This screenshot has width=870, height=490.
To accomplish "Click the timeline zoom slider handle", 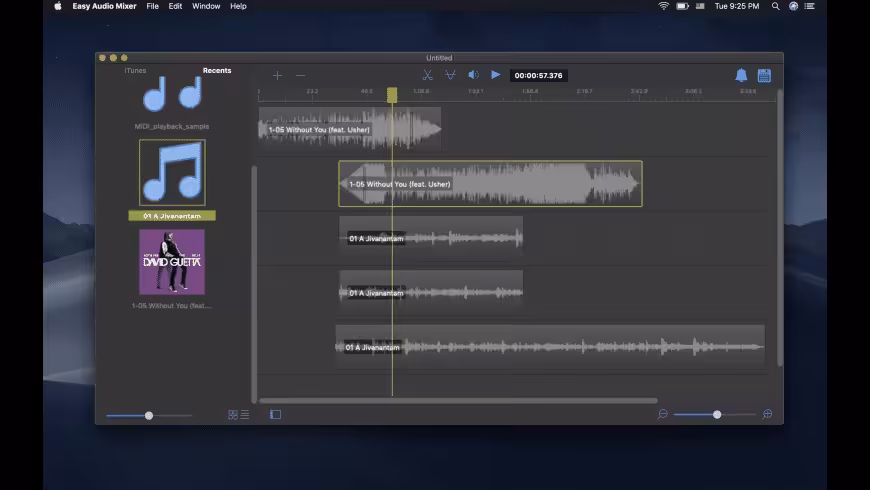I will (x=717, y=415).
